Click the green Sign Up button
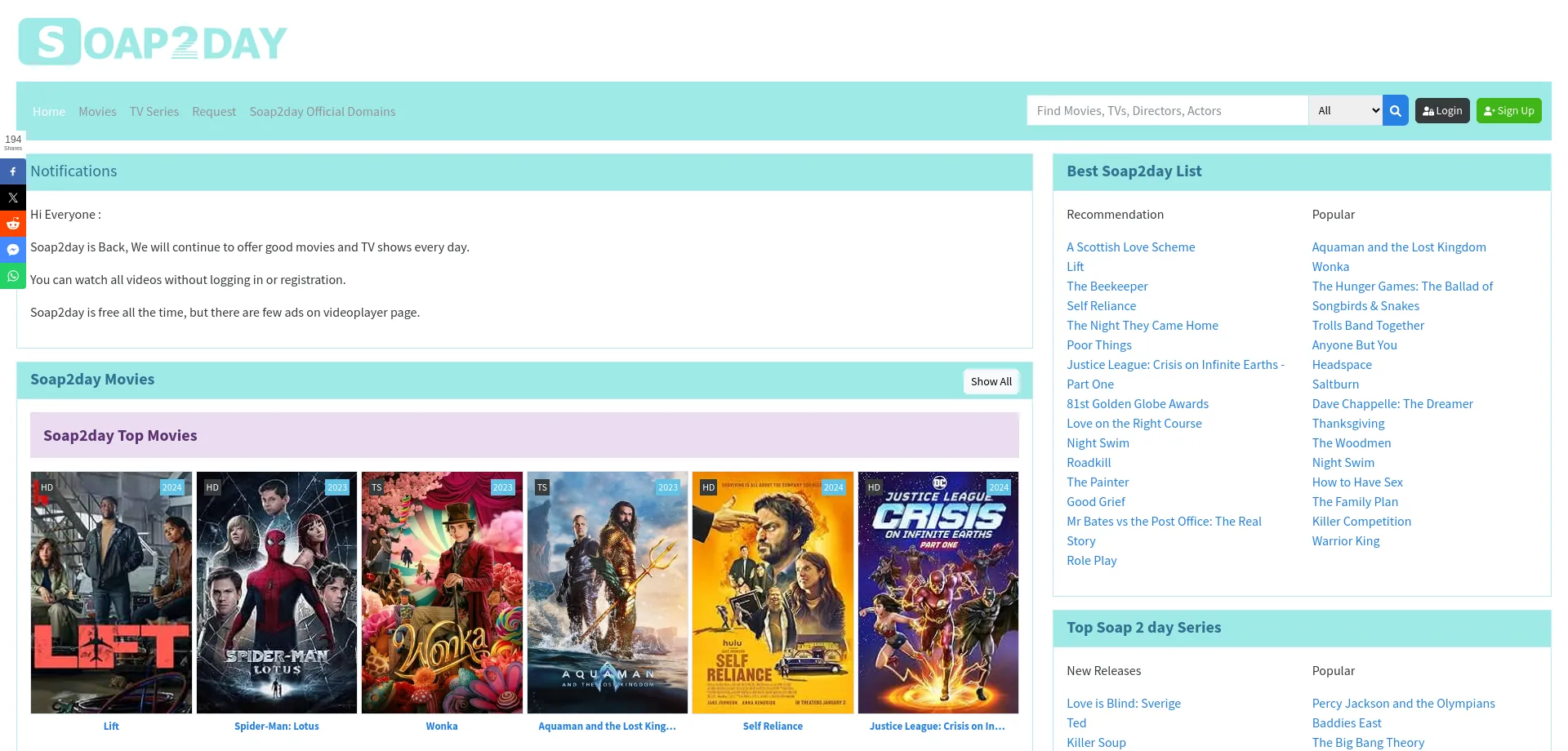The image size is (1568, 751). (x=1509, y=111)
